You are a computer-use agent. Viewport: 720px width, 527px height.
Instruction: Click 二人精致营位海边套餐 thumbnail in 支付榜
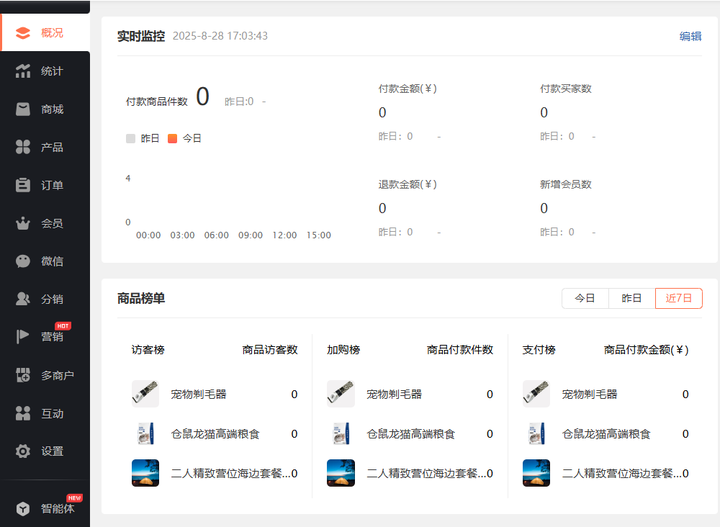(x=536, y=473)
